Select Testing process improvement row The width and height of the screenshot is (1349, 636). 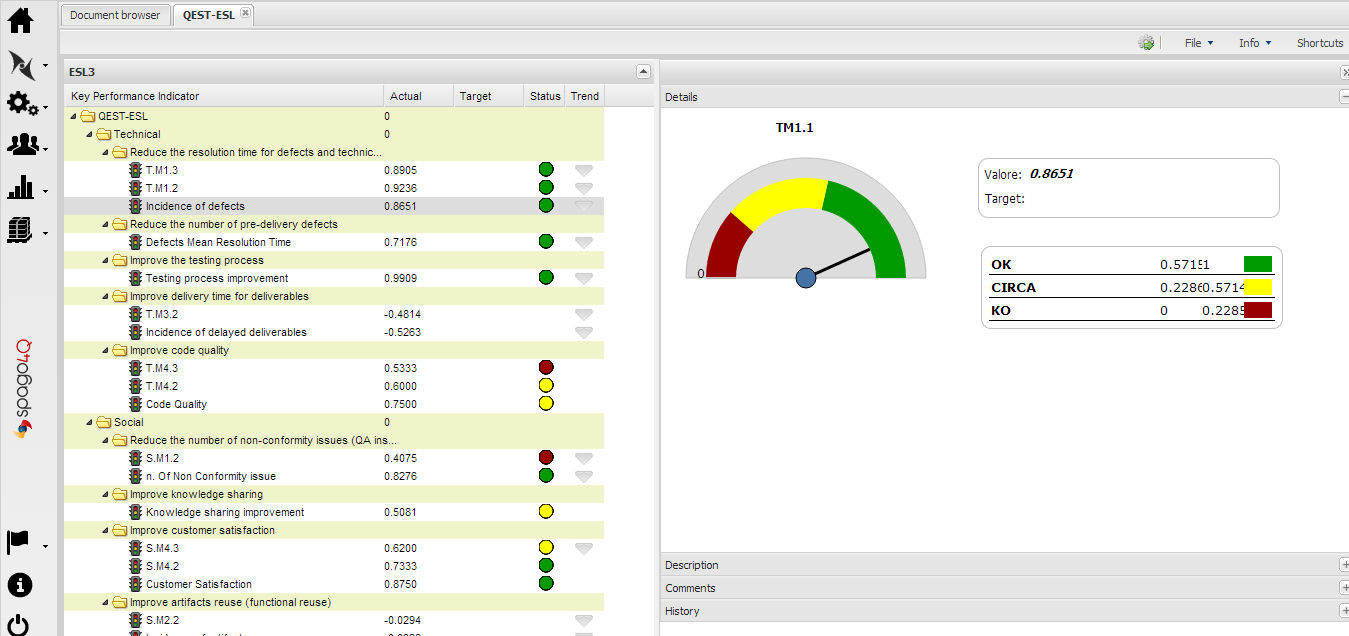334,278
